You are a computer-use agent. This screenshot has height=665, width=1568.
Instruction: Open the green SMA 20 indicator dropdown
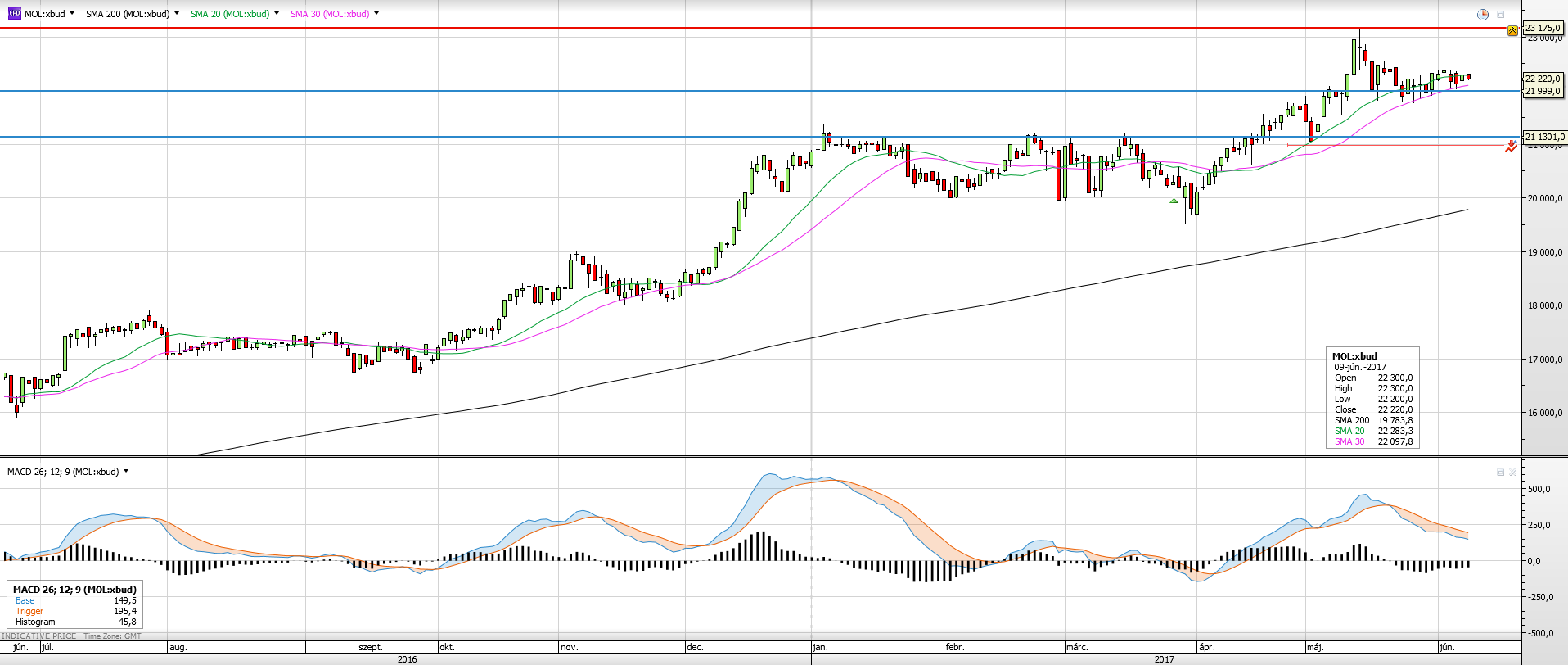pos(277,14)
